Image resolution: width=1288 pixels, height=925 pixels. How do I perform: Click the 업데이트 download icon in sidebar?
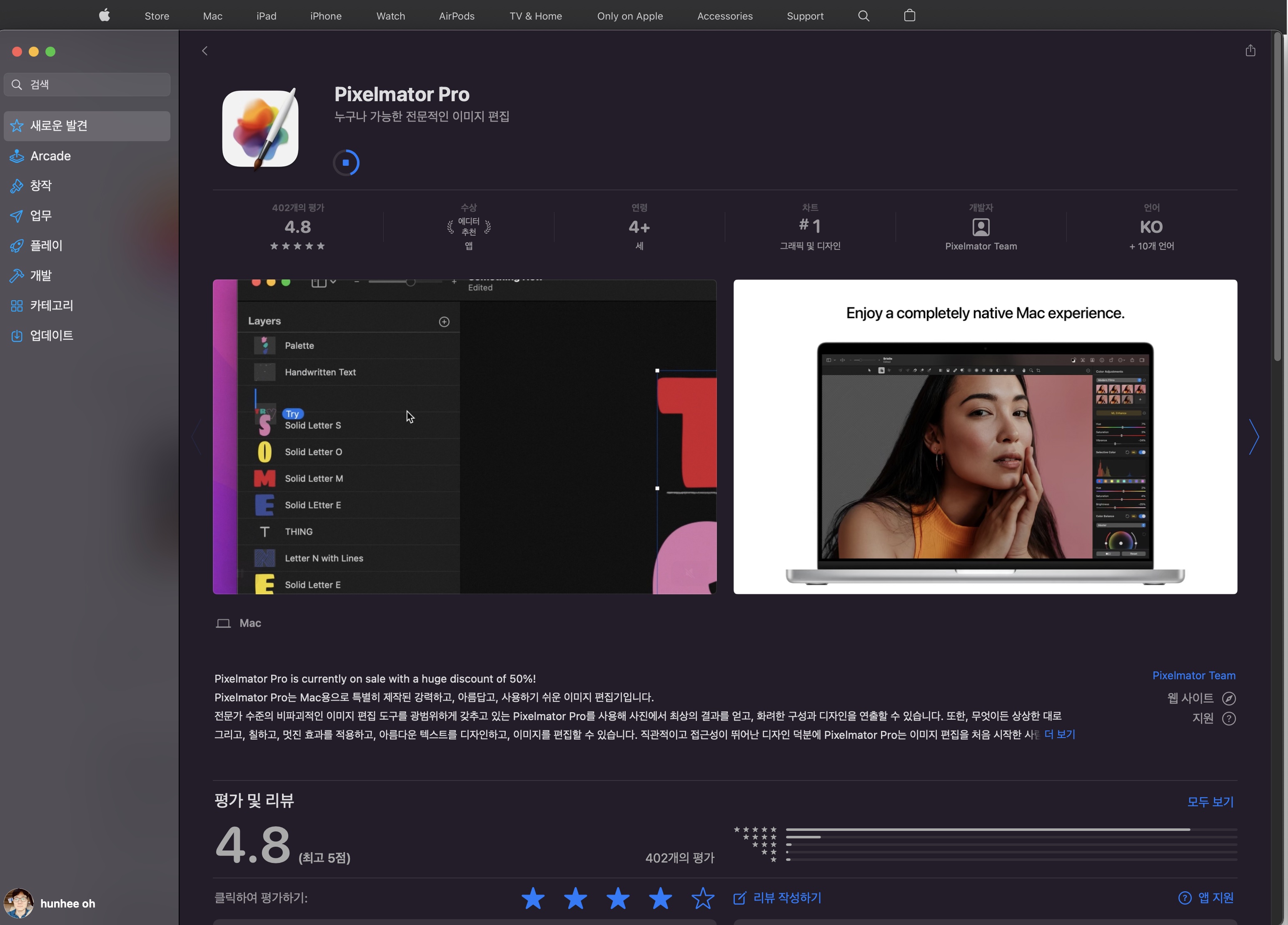click(17, 336)
